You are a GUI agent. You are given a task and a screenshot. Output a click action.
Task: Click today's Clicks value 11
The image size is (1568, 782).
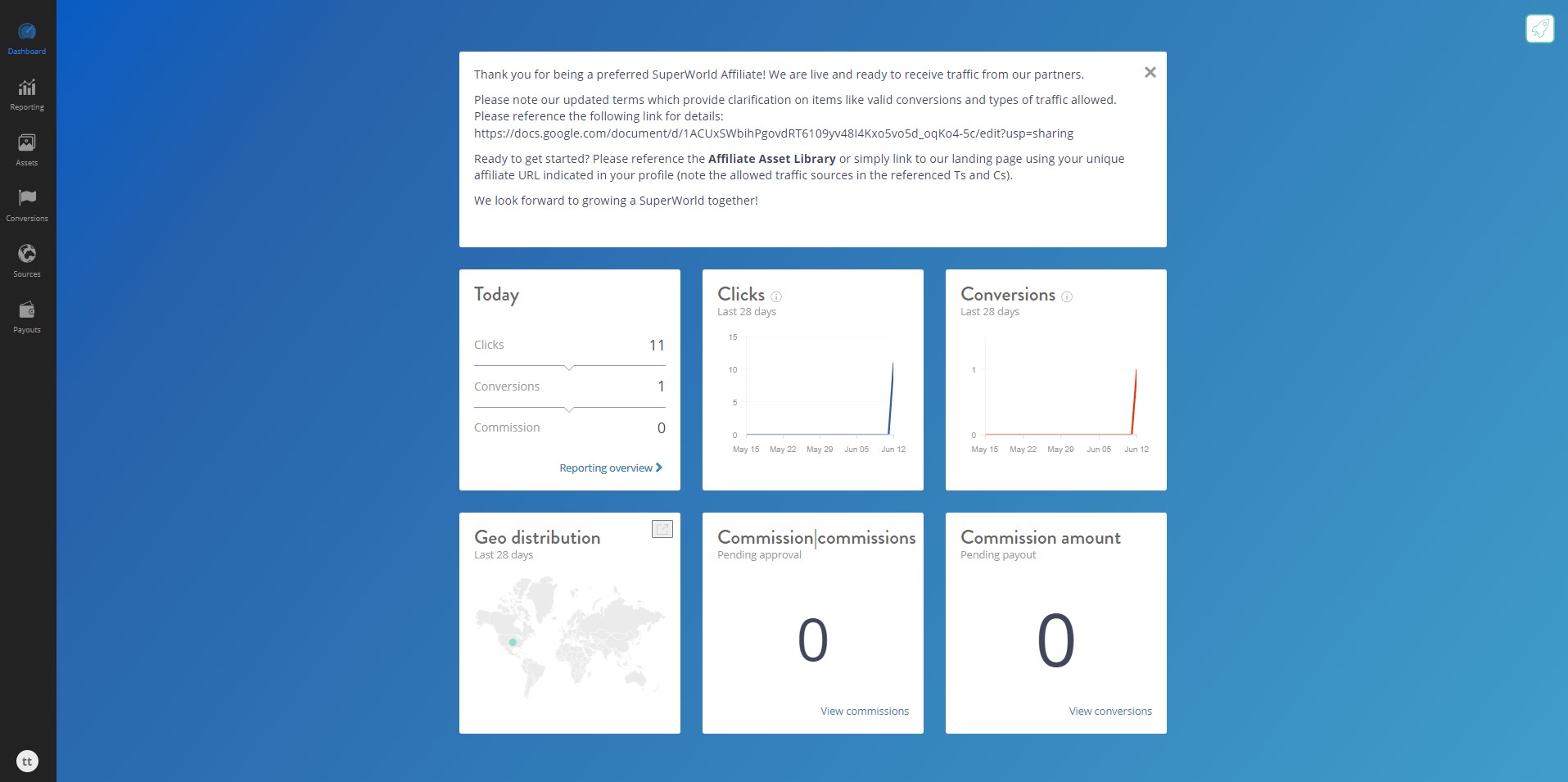click(x=657, y=346)
